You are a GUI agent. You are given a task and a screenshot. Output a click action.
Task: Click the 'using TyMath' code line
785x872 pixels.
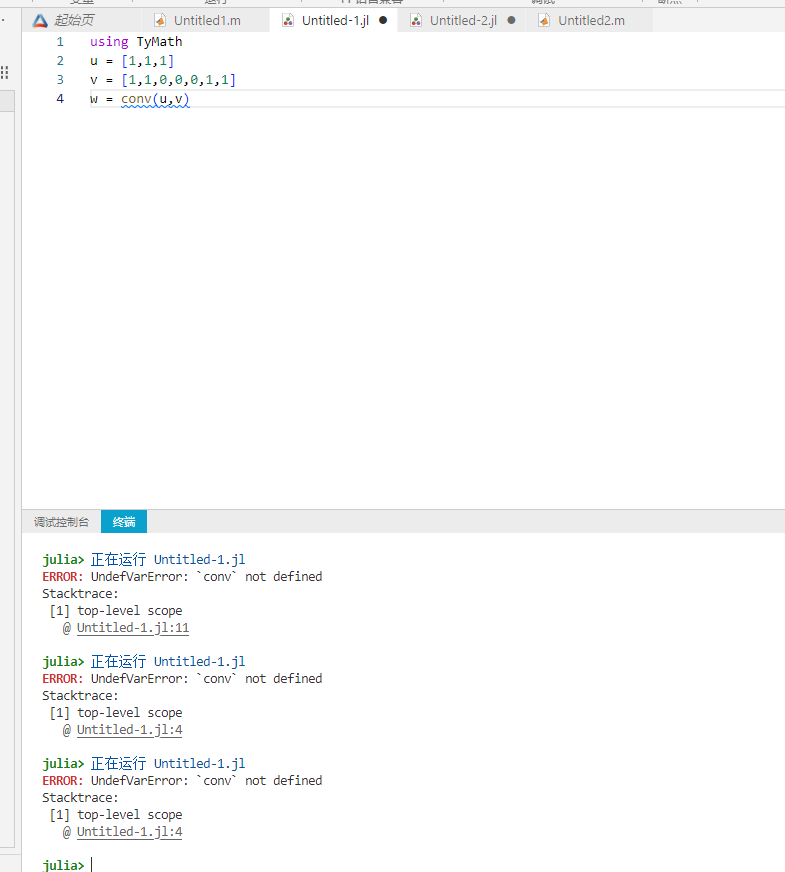point(136,42)
